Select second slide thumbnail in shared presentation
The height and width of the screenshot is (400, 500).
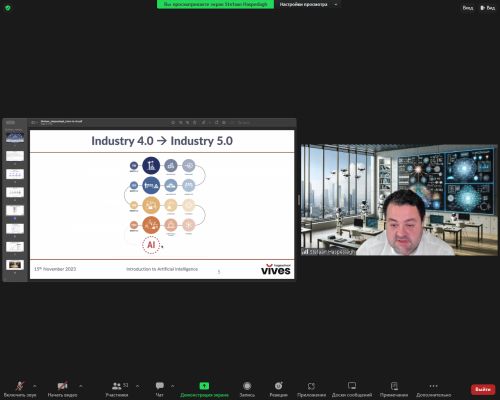tap(15, 156)
